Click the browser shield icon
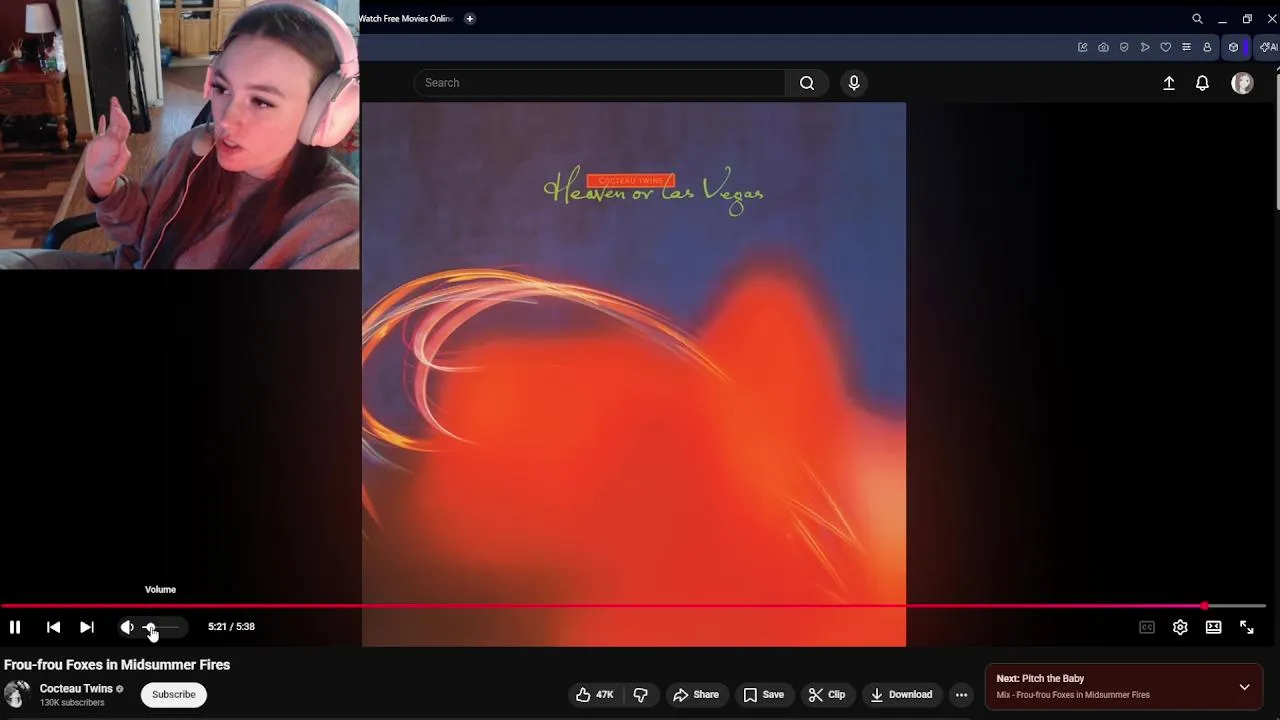1280x720 pixels. tap(1124, 47)
